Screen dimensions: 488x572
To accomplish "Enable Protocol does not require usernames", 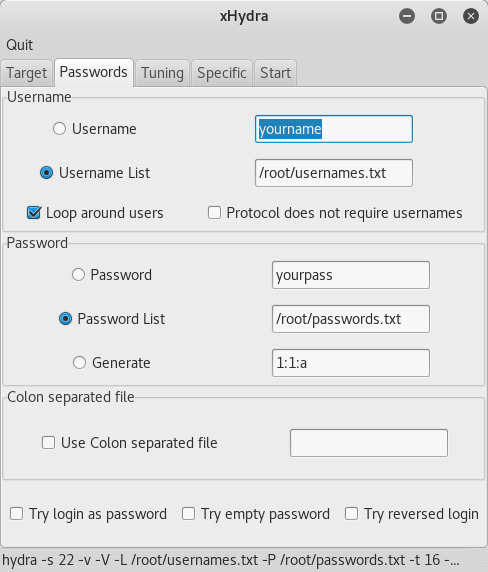I will point(214,213).
